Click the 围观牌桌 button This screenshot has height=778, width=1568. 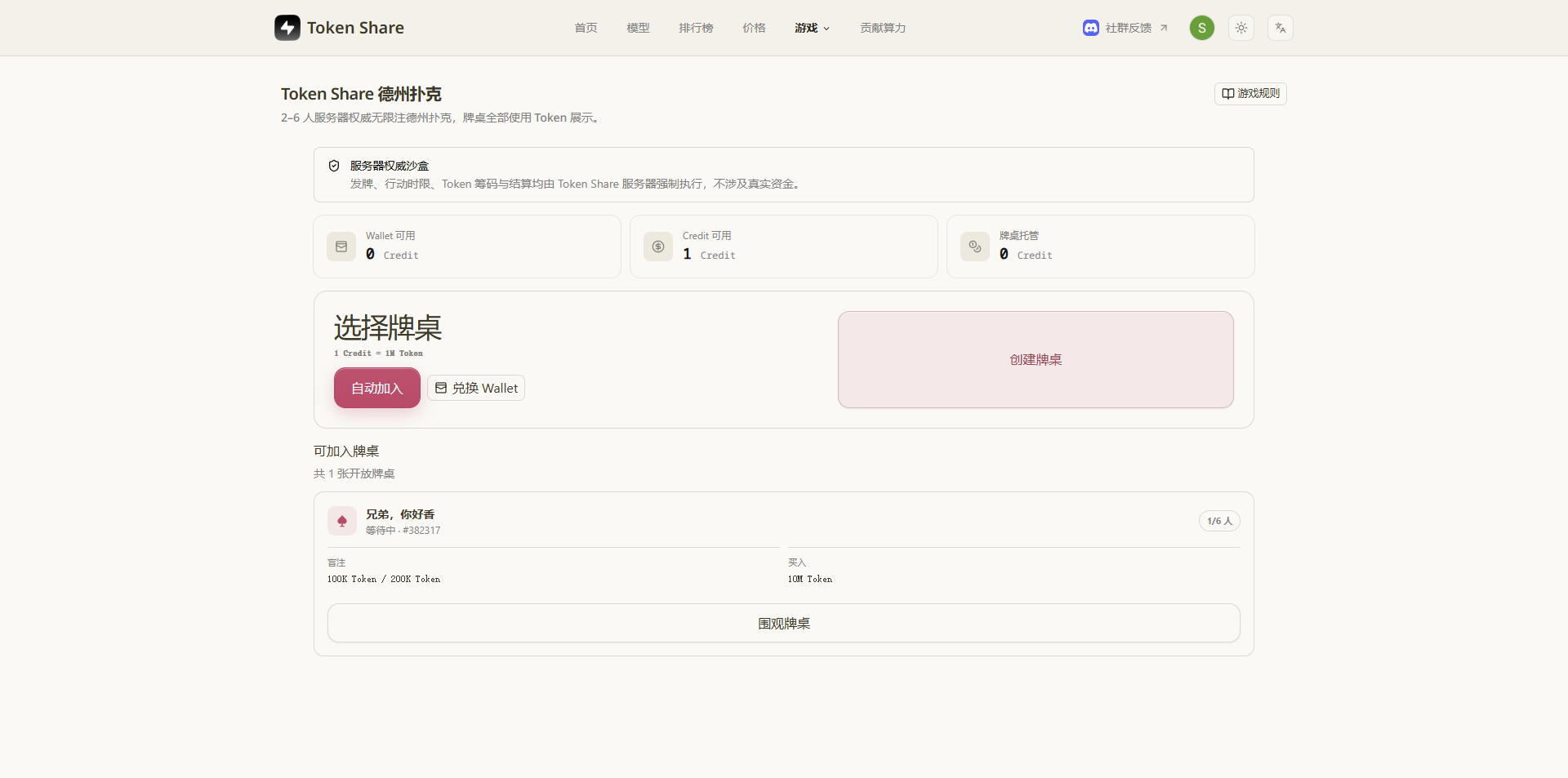pyautogui.click(x=784, y=623)
